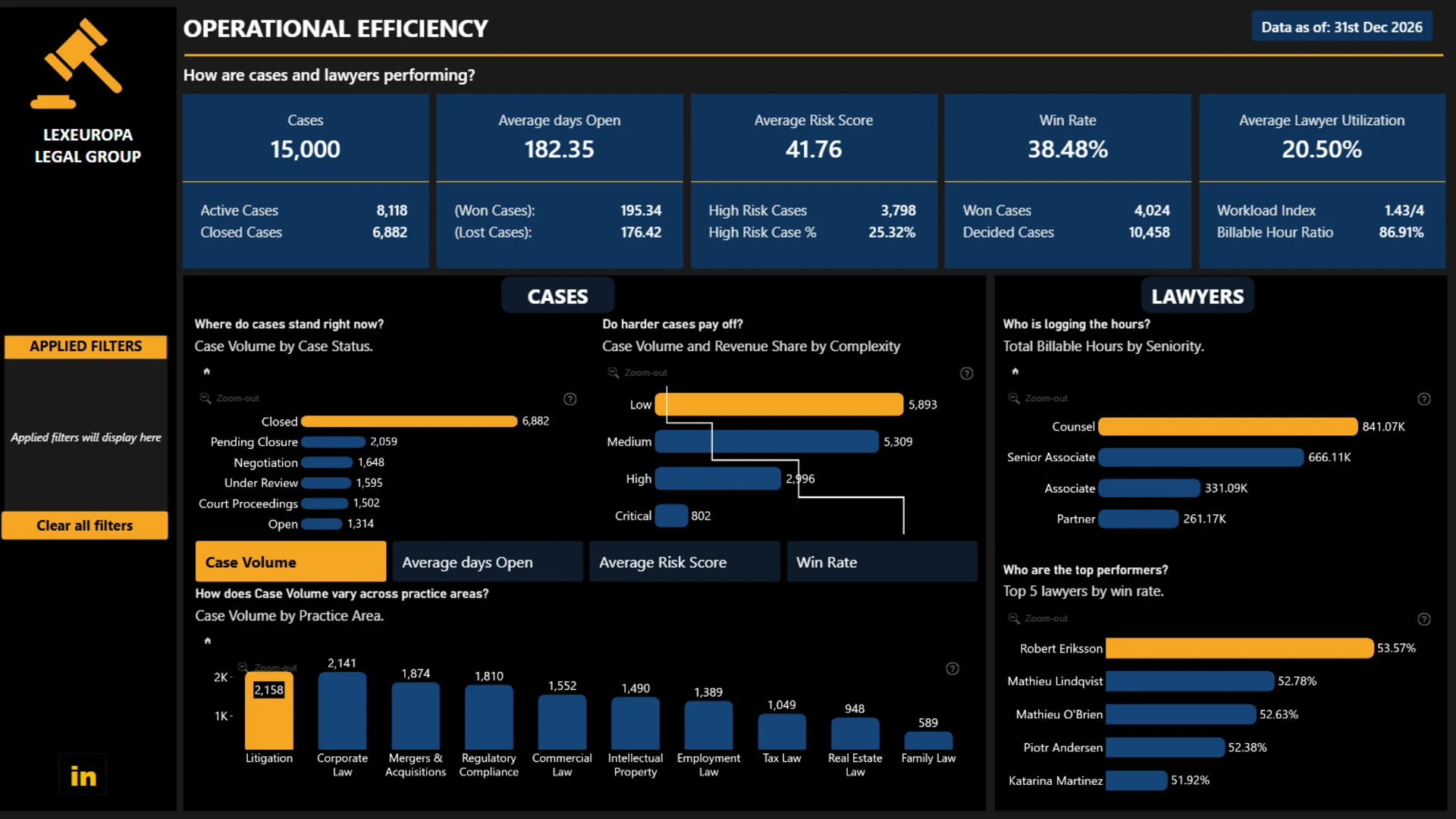Select the orange Litigation column
1456x819 pixels.
click(x=268, y=711)
